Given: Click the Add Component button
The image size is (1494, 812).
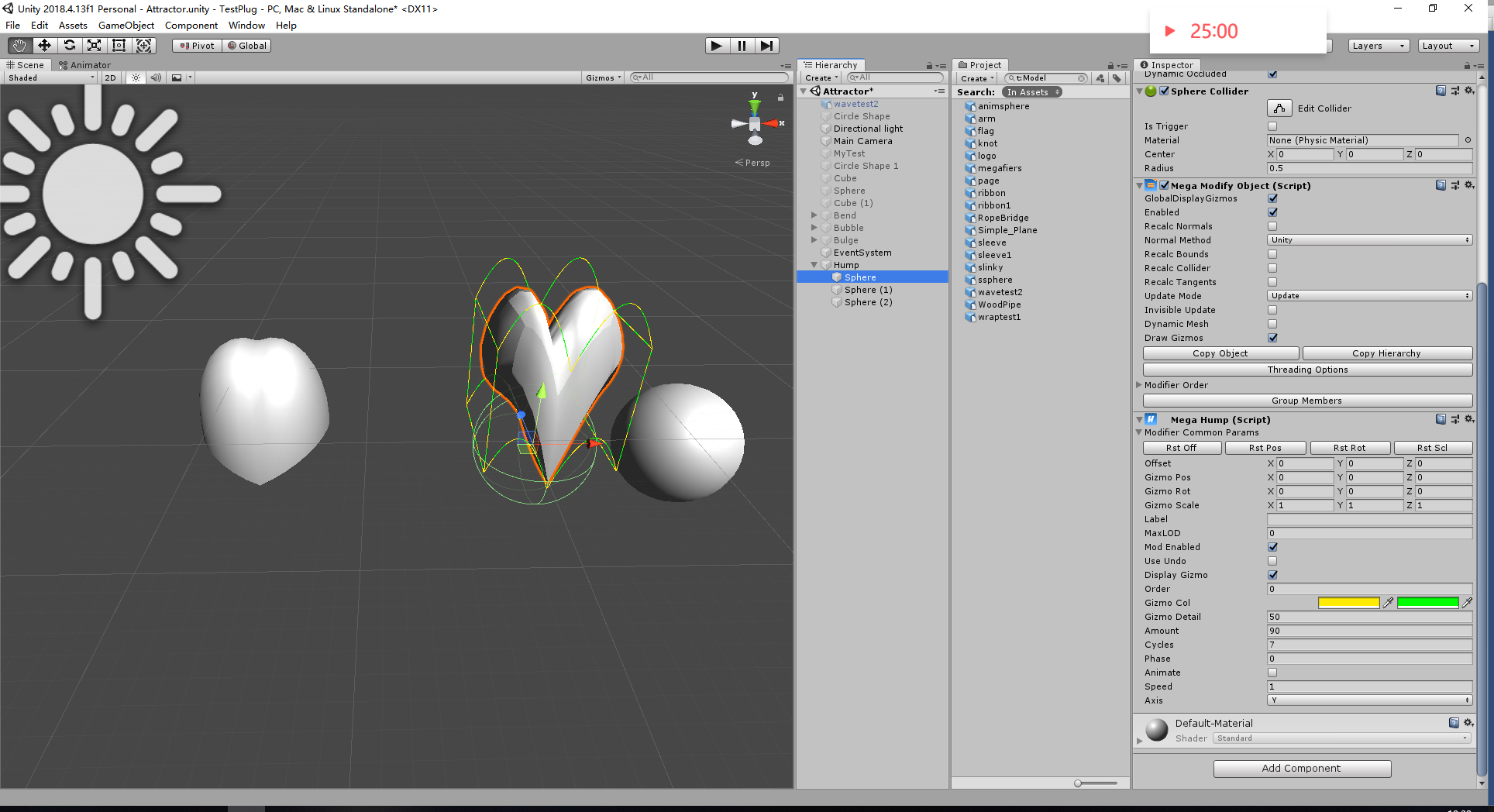Looking at the screenshot, I should click(1302, 769).
